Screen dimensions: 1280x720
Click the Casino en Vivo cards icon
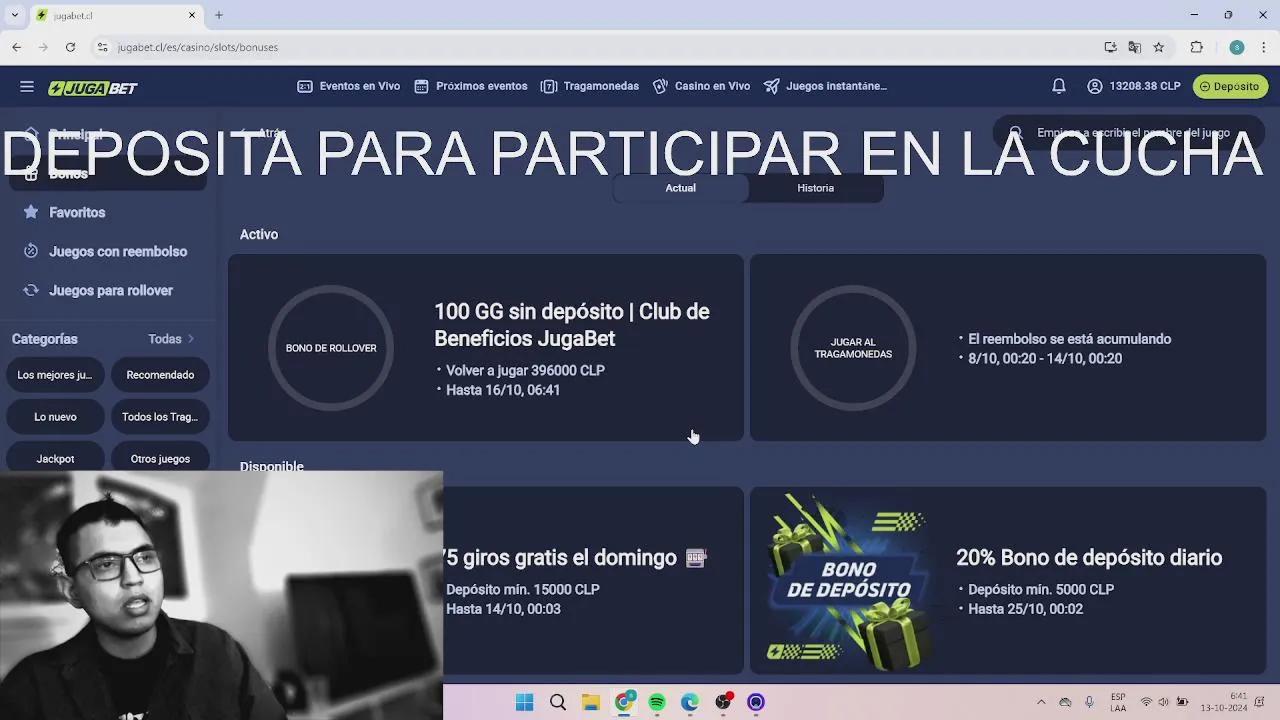click(660, 86)
